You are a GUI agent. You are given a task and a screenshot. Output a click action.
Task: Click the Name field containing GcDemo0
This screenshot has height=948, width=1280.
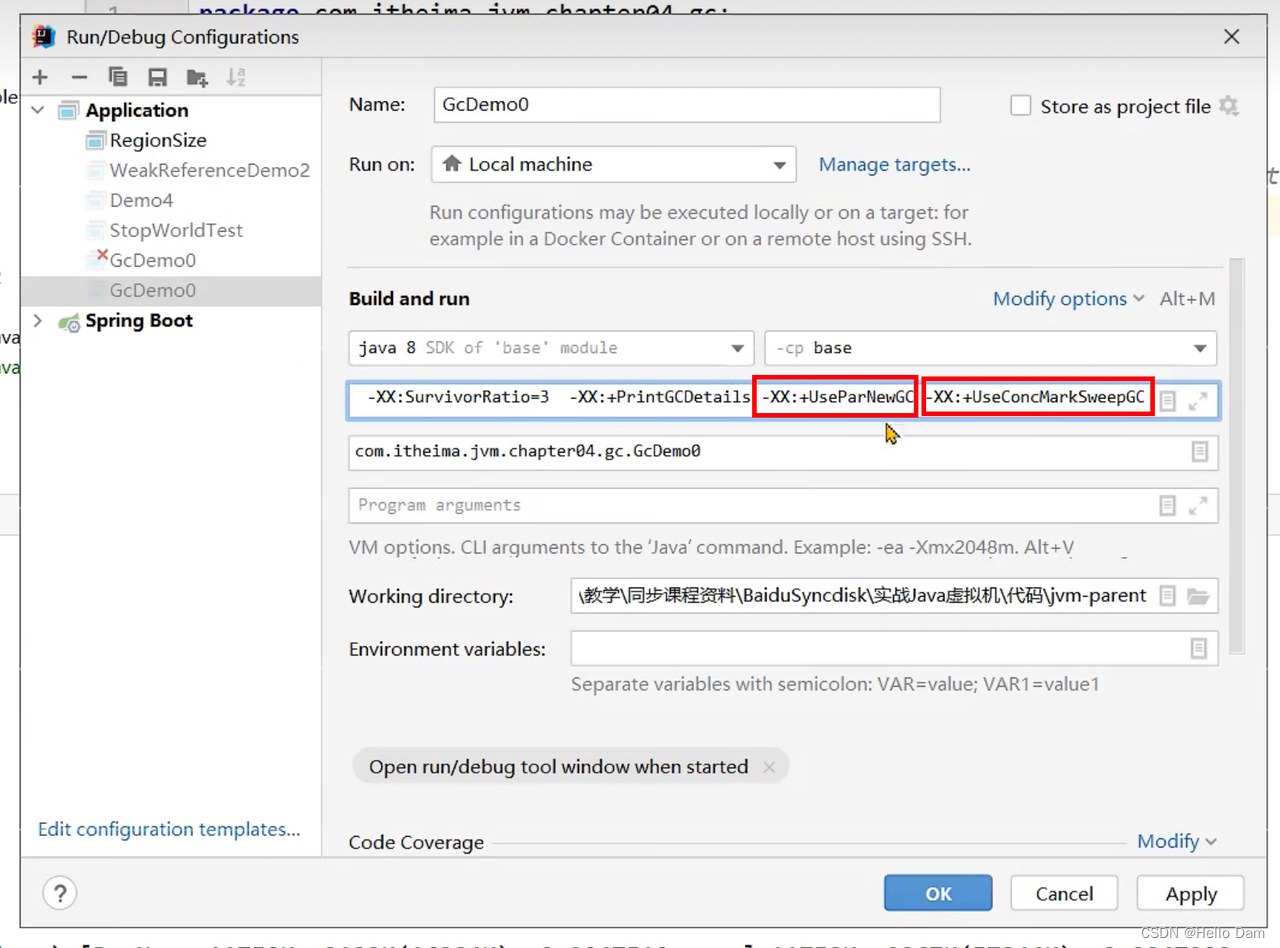tap(687, 105)
